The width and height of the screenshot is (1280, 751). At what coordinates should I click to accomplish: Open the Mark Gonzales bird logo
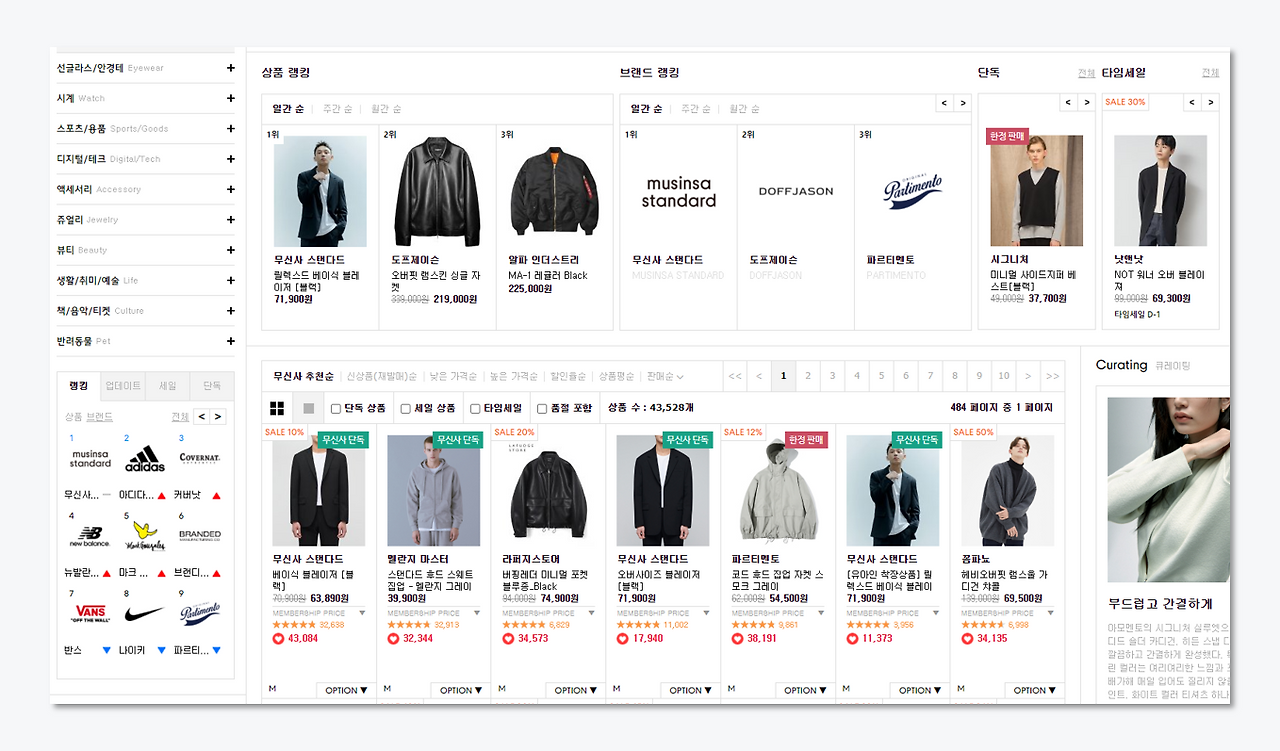tap(145, 537)
